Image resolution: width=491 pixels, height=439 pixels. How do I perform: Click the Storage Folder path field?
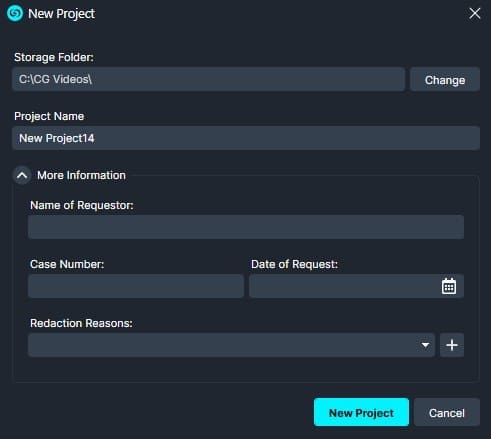208,79
